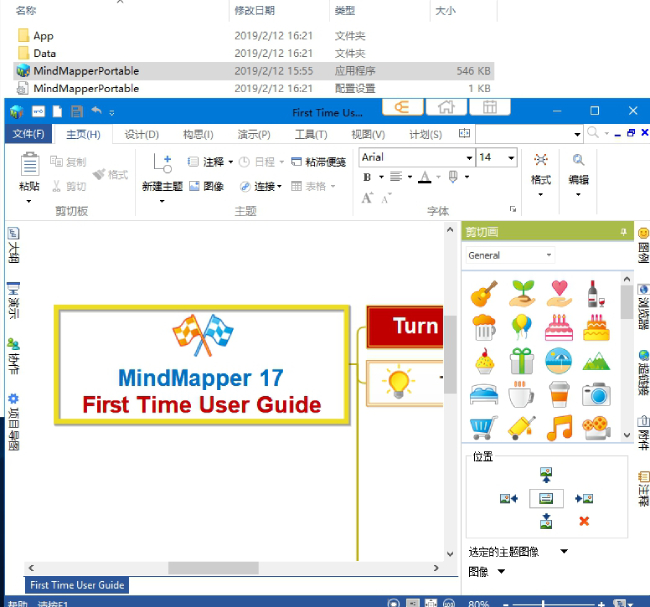Select the heart in hand clipart
This screenshot has height=607, width=650.
click(x=559, y=294)
